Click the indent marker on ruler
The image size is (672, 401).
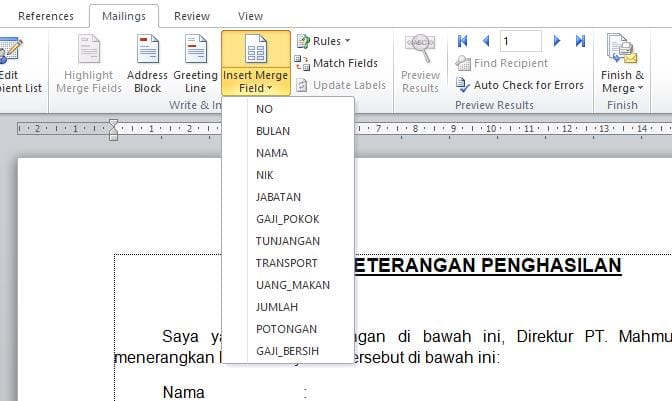113,128
